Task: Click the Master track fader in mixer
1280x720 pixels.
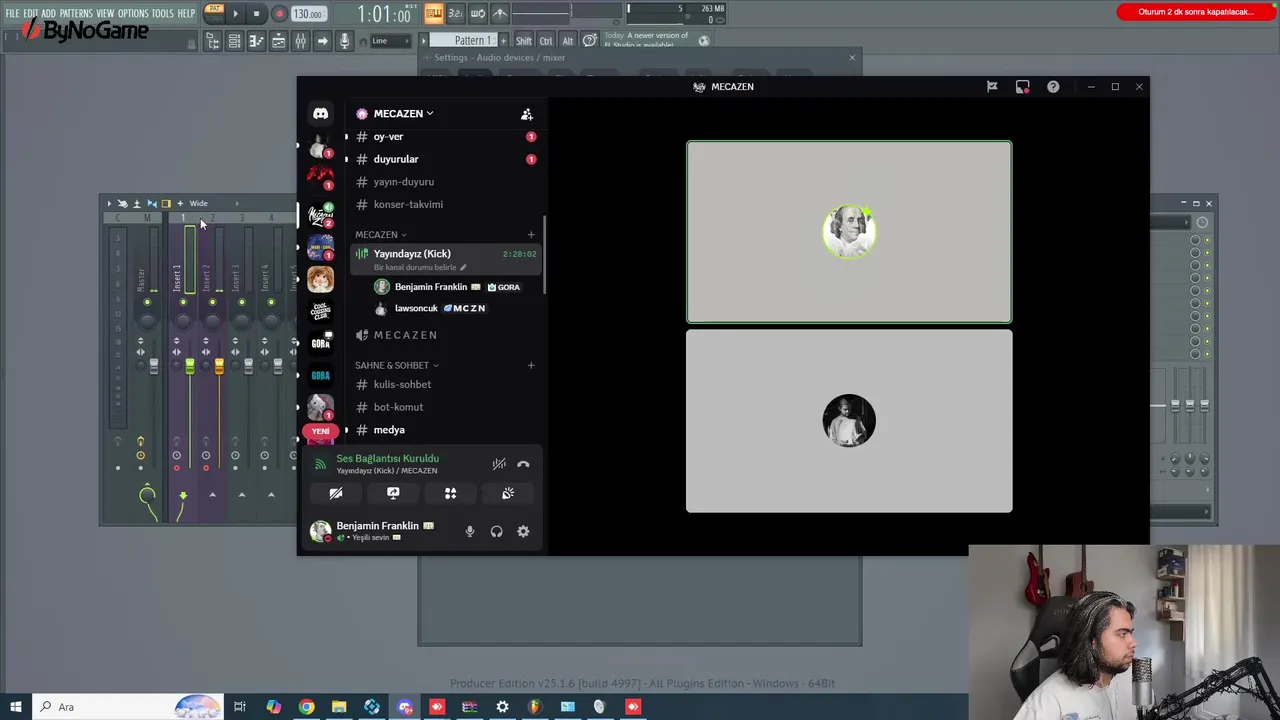Action: click(x=153, y=367)
